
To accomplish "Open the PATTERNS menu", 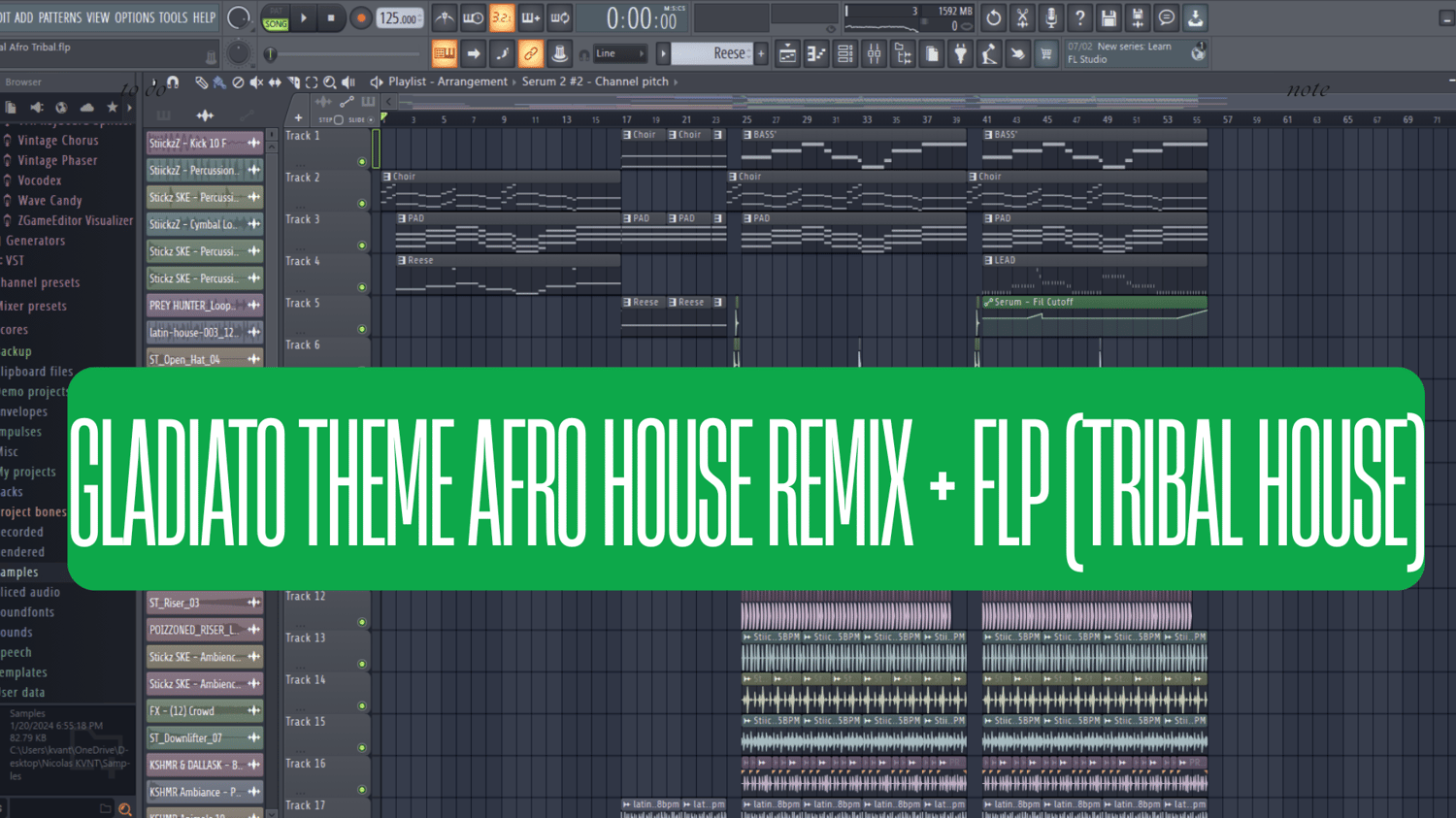I will coord(60,17).
